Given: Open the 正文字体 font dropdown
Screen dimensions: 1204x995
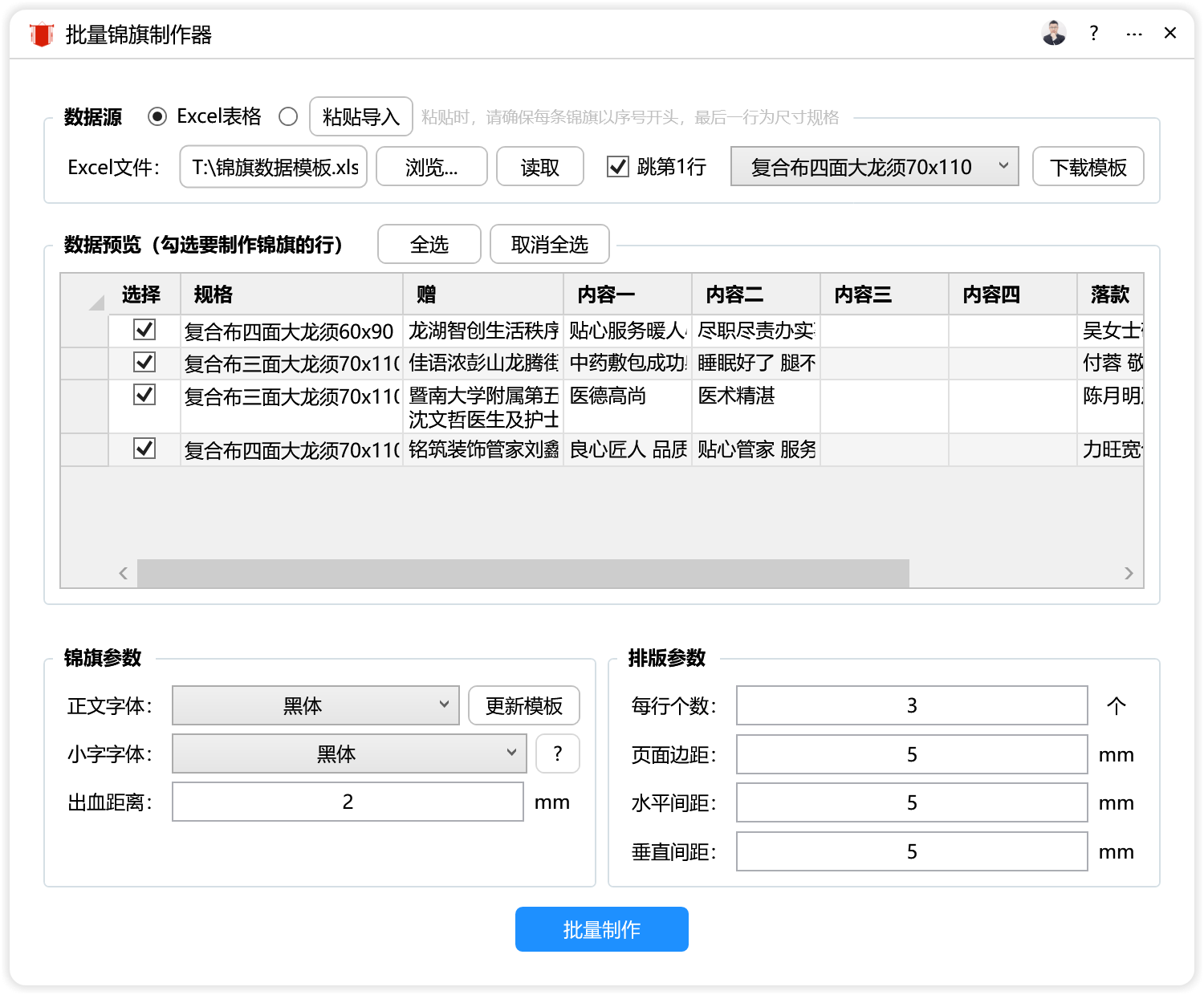Looking at the screenshot, I should pyautogui.click(x=315, y=705).
